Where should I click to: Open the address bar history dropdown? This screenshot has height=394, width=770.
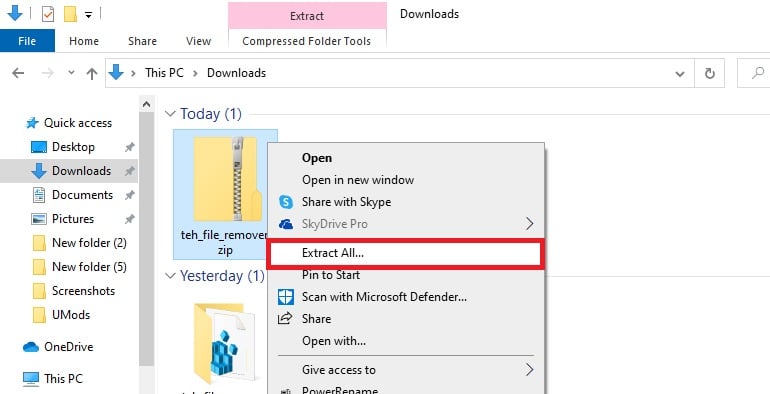[x=680, y=74]
